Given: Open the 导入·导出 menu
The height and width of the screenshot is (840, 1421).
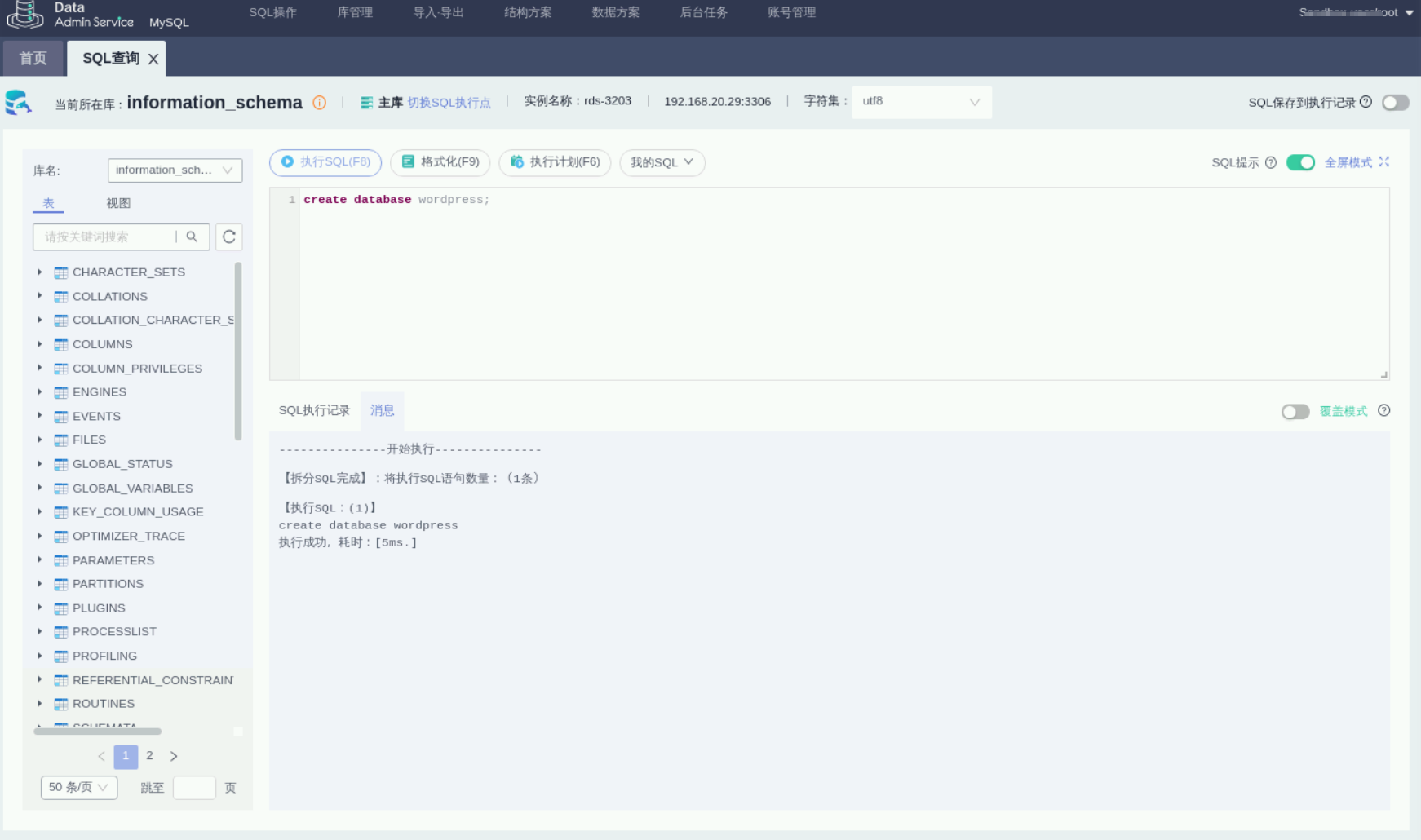Looking at the screenshot, I should click(x=438, y=13).
